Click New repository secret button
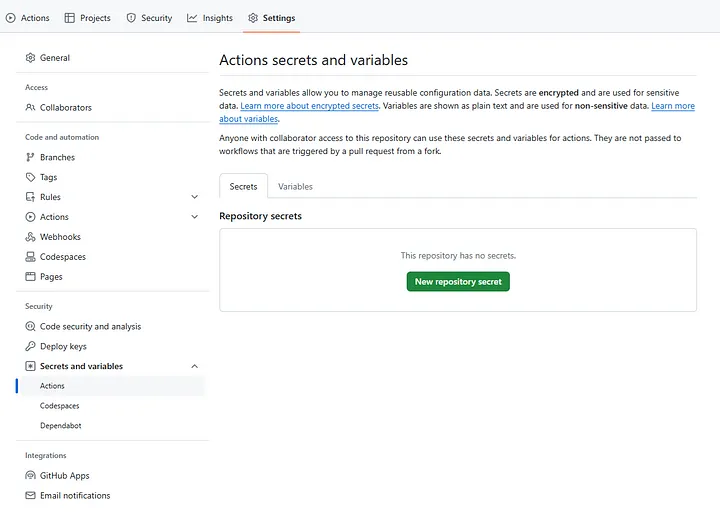720x512 pixels. tap(458, 281)
